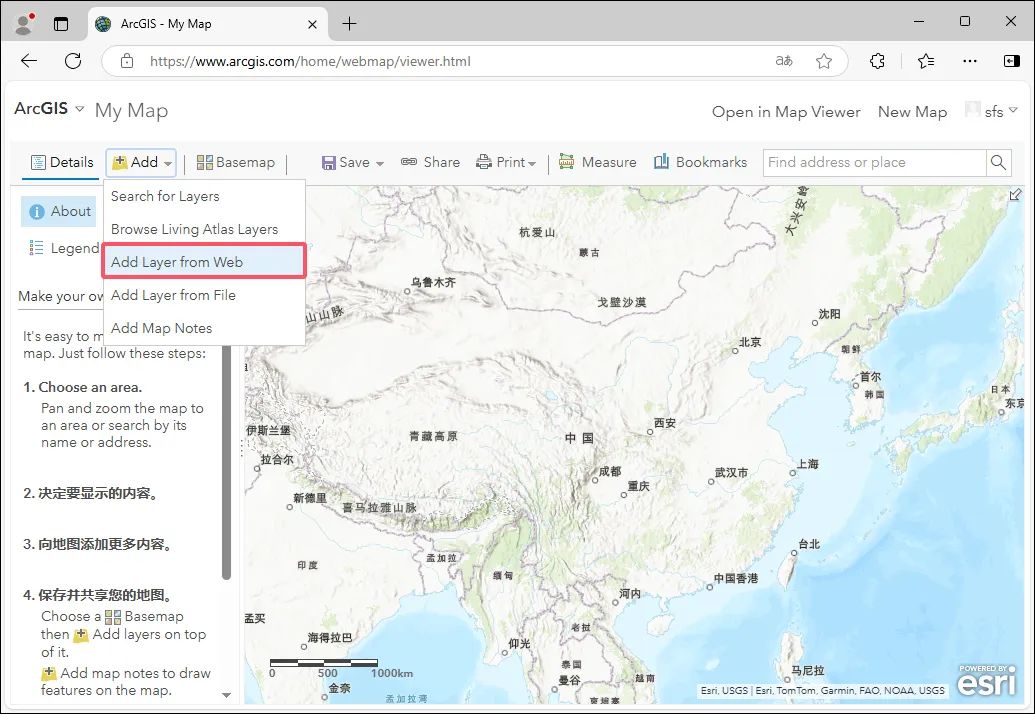Show the About panel
Screen dimensions: 1035x714
(59, 211)
